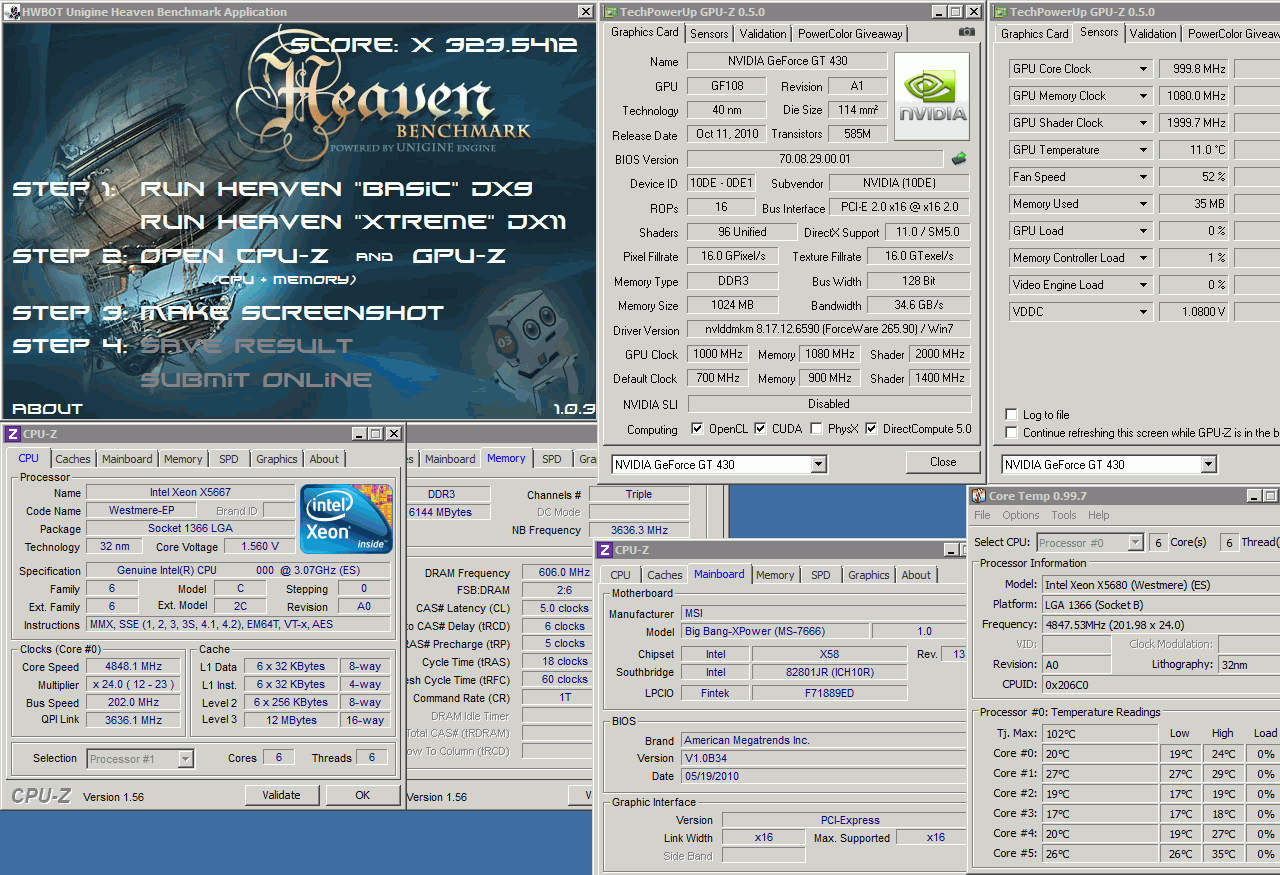The width and height of the screenshot is (1280, 875).
Task: Open Help menu in Core Temp
Action: [1099, 515]
